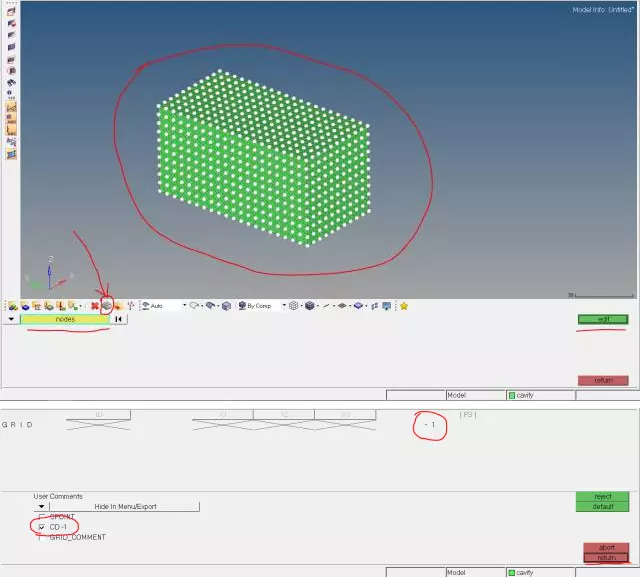Click the Hide In Menu/Export option

(x=131, y=507)
